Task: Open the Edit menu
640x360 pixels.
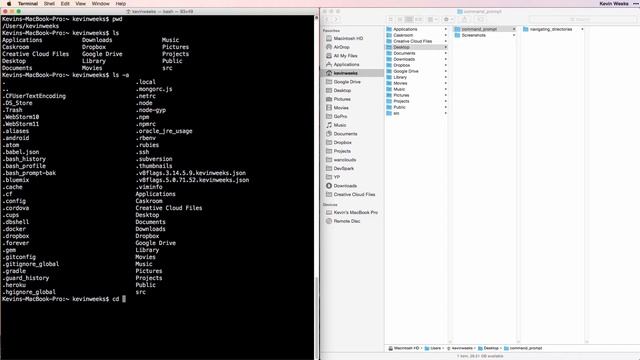Action: (65, 3)
